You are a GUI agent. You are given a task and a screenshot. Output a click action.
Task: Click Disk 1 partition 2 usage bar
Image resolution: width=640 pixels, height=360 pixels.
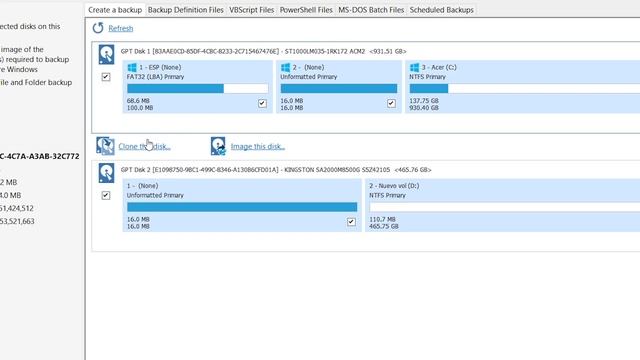339,89
